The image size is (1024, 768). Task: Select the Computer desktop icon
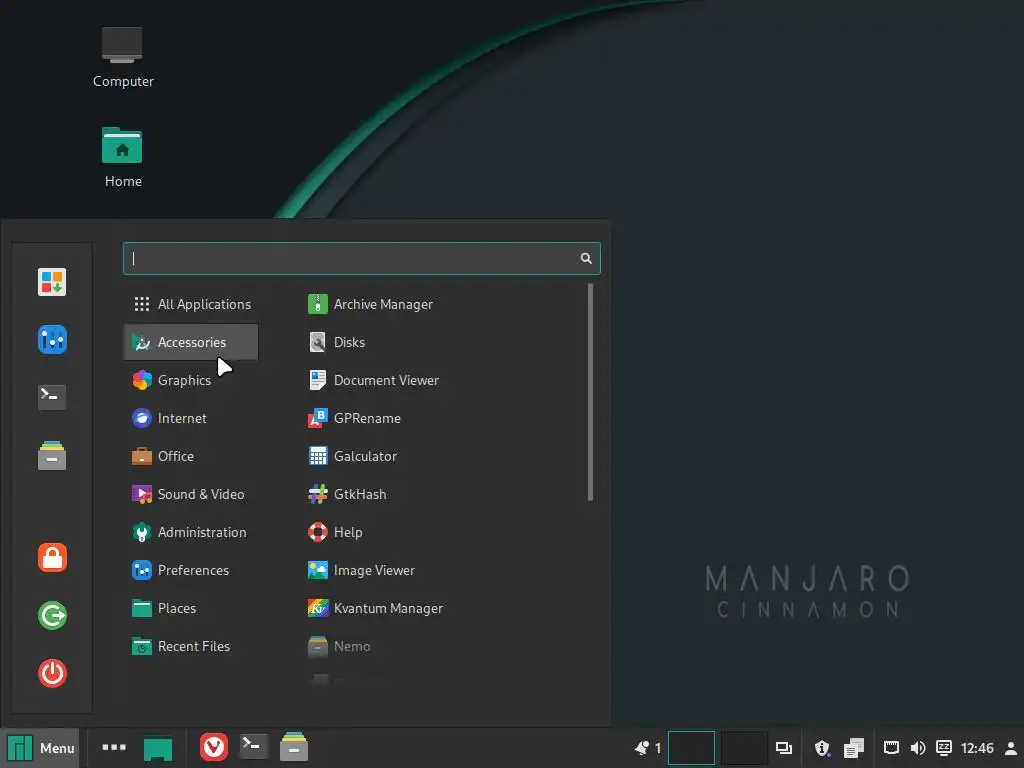(x=123, y=57)
